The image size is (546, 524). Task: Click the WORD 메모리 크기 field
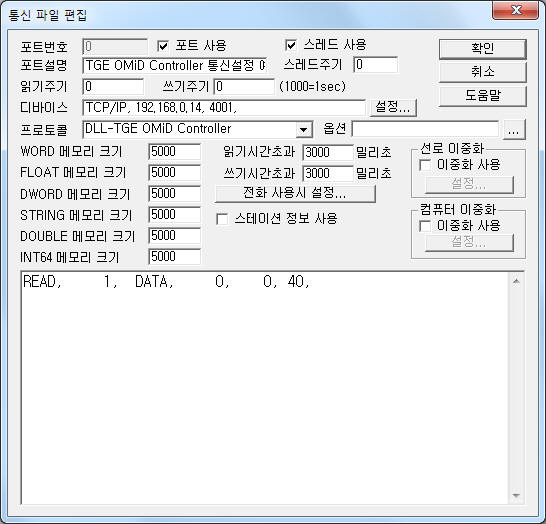[x=174, y=152]
